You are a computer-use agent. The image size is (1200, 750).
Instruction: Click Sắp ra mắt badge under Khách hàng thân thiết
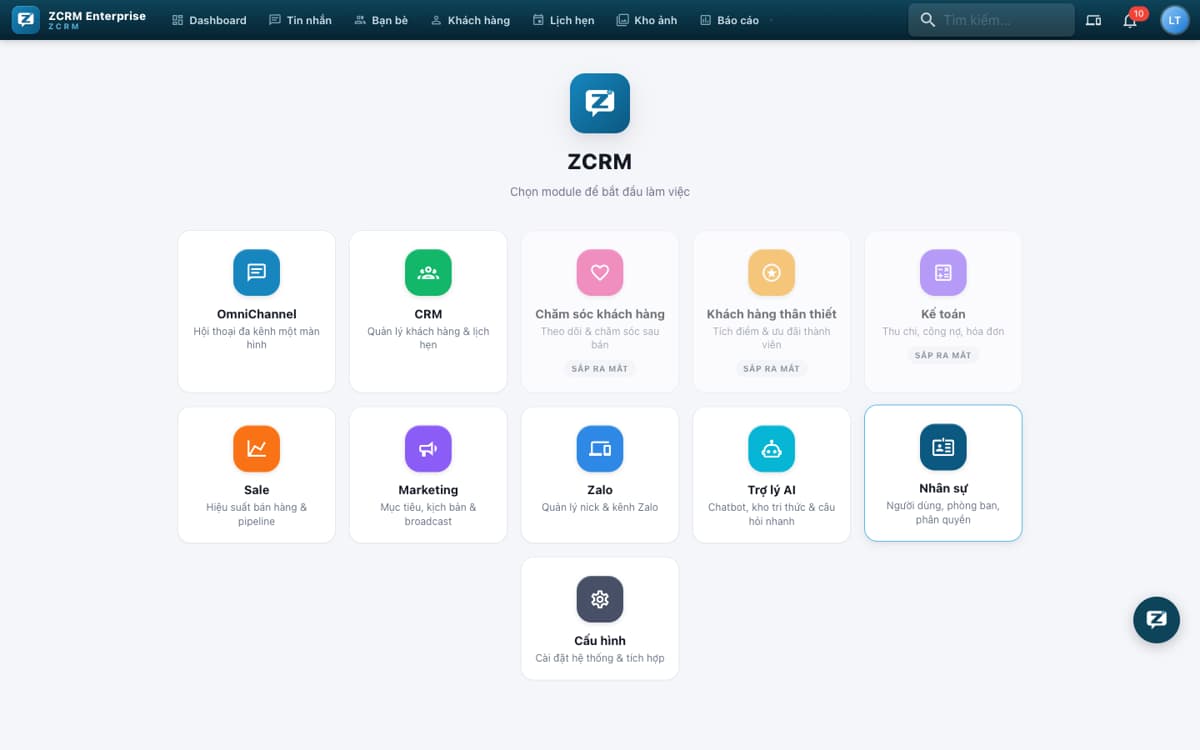[771, 369]
